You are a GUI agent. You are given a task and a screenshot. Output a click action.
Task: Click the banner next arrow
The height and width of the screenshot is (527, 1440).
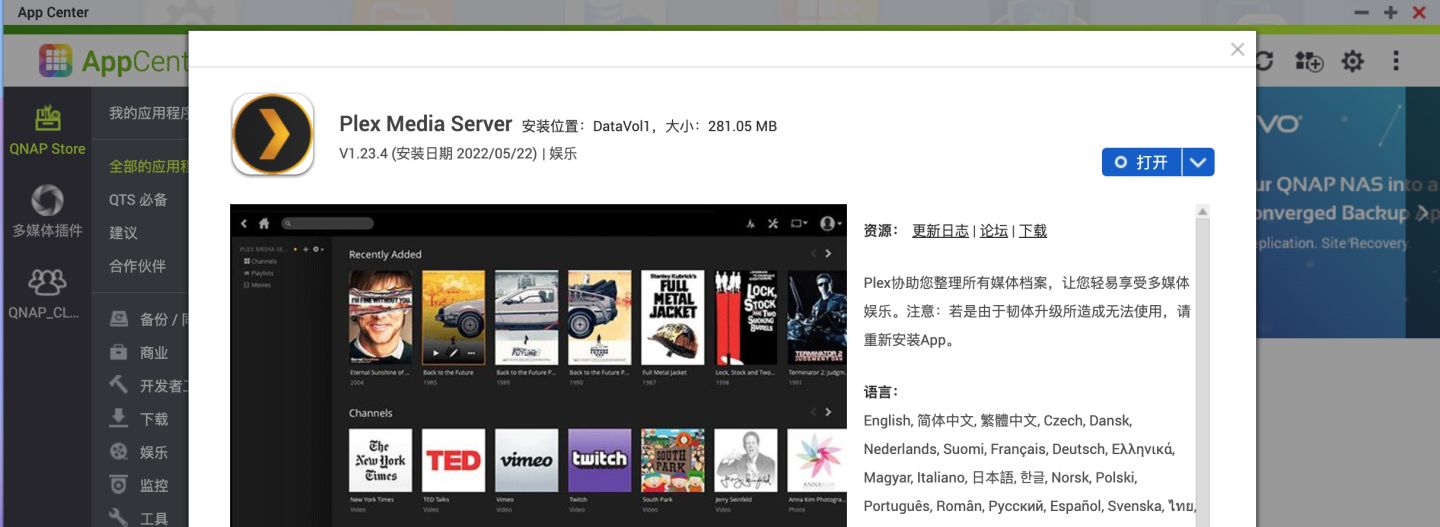[x=1423, y=212]
